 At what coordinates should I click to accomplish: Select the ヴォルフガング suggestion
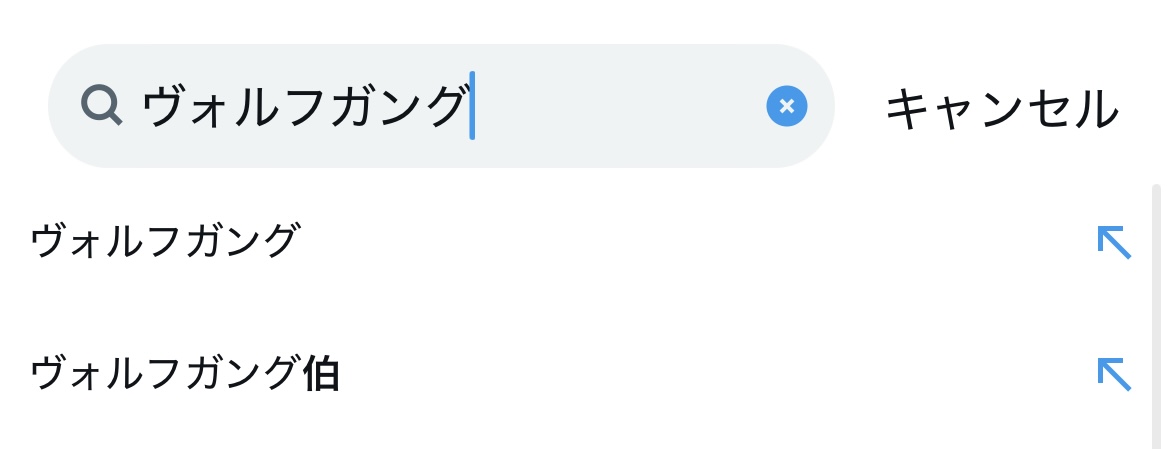(165, 242)
